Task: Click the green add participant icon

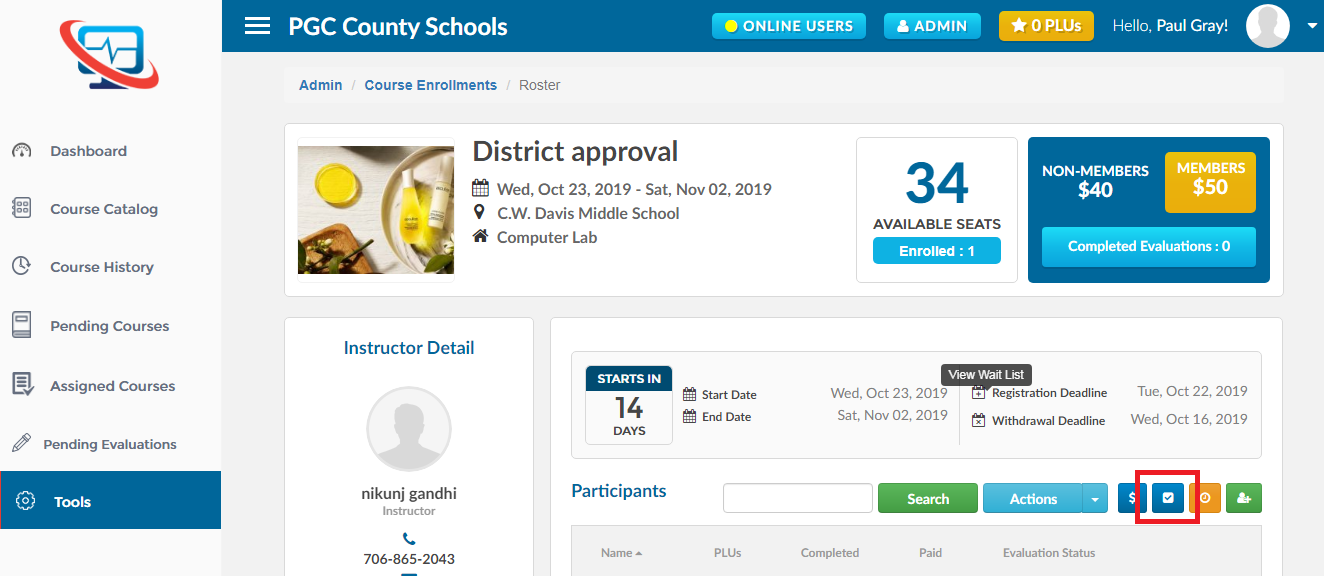Action: click(x=1244, y=498)
